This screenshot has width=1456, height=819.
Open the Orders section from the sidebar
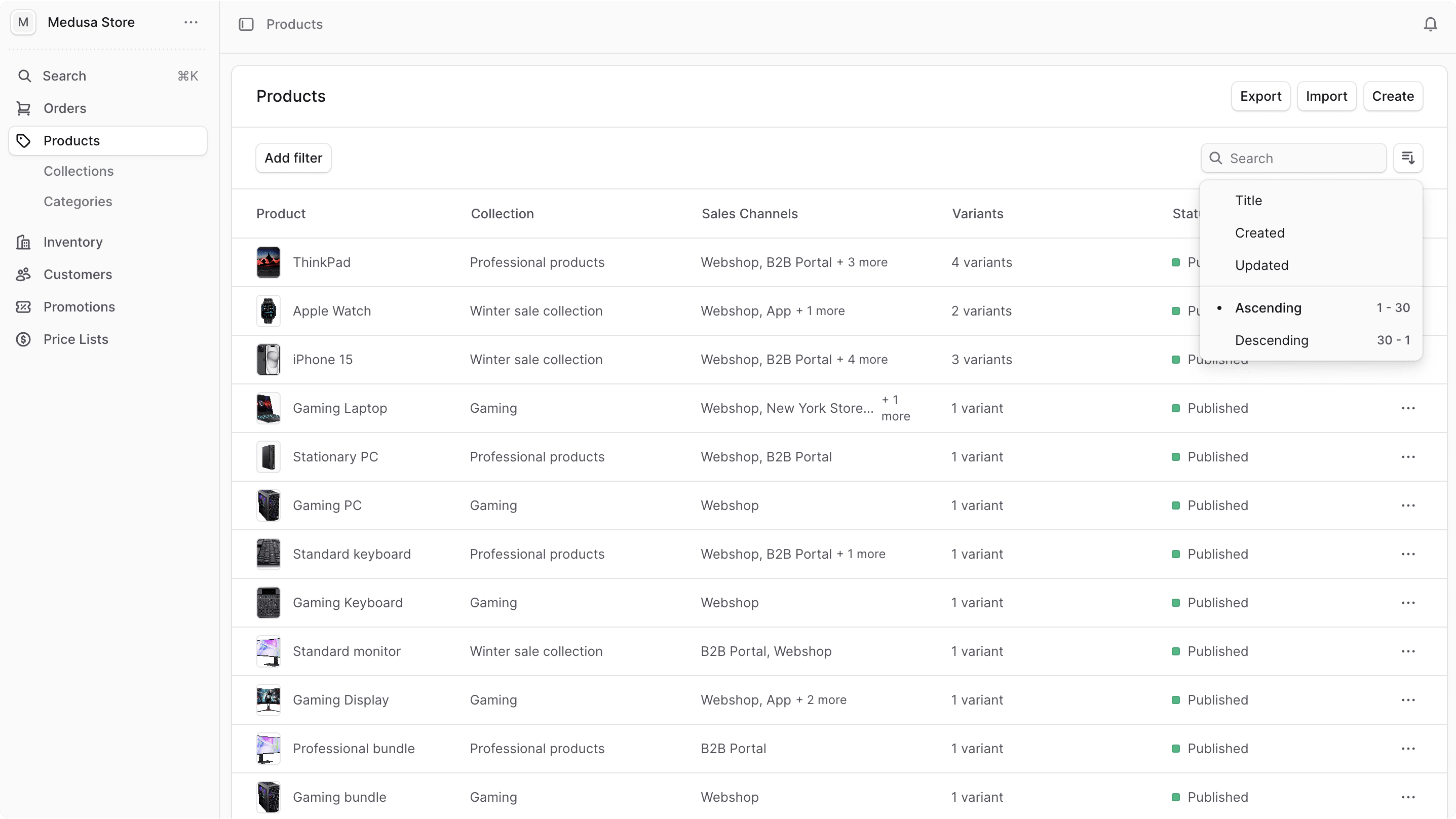65,108
